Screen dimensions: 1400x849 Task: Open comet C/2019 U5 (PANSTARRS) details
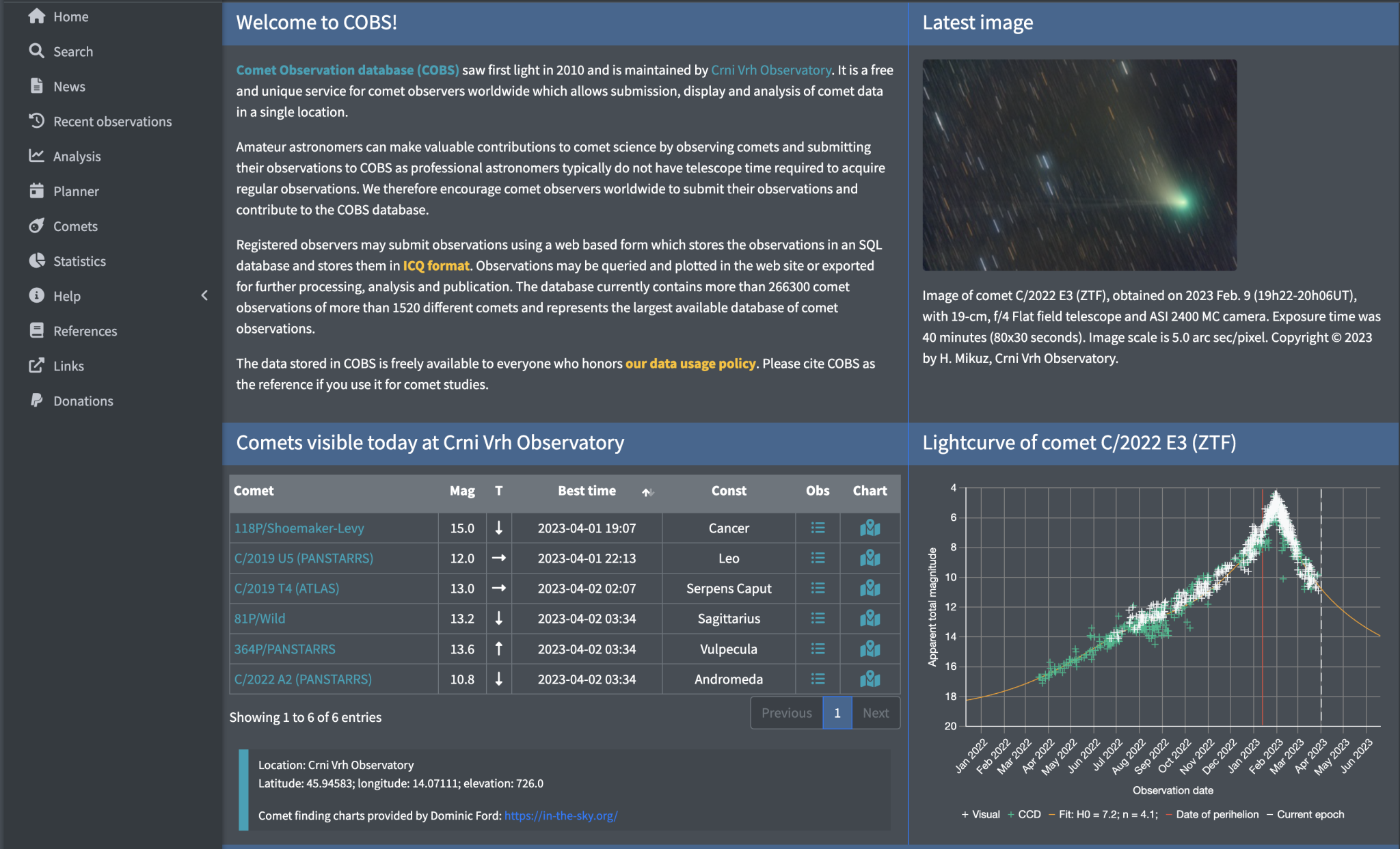point(304,558)
